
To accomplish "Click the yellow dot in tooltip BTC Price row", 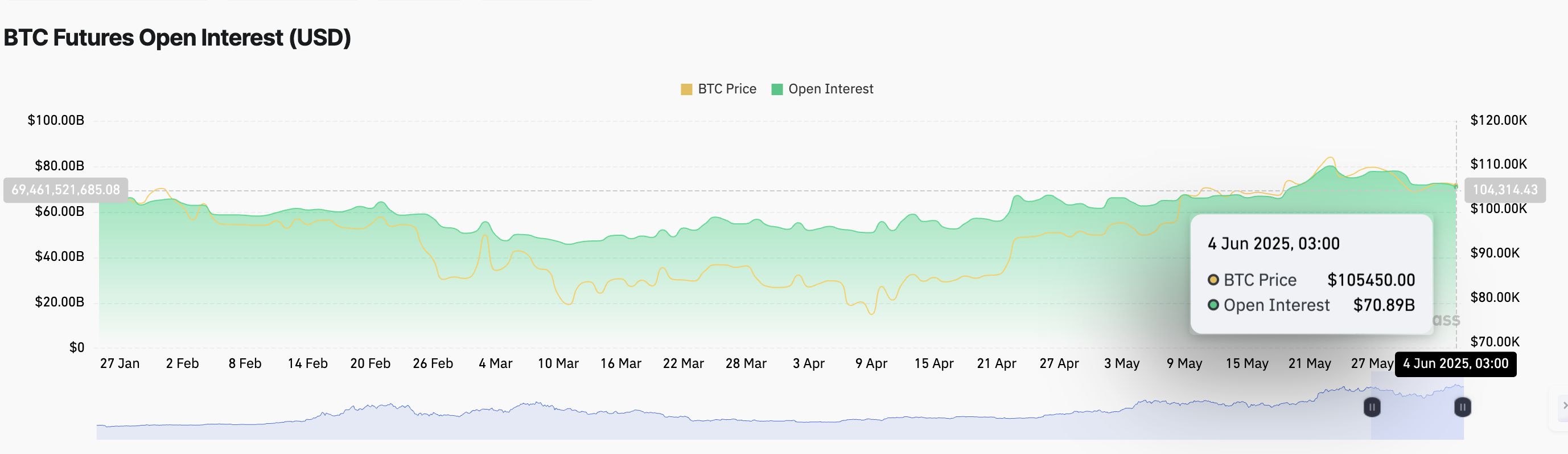I will click(x=1213, y=280).
